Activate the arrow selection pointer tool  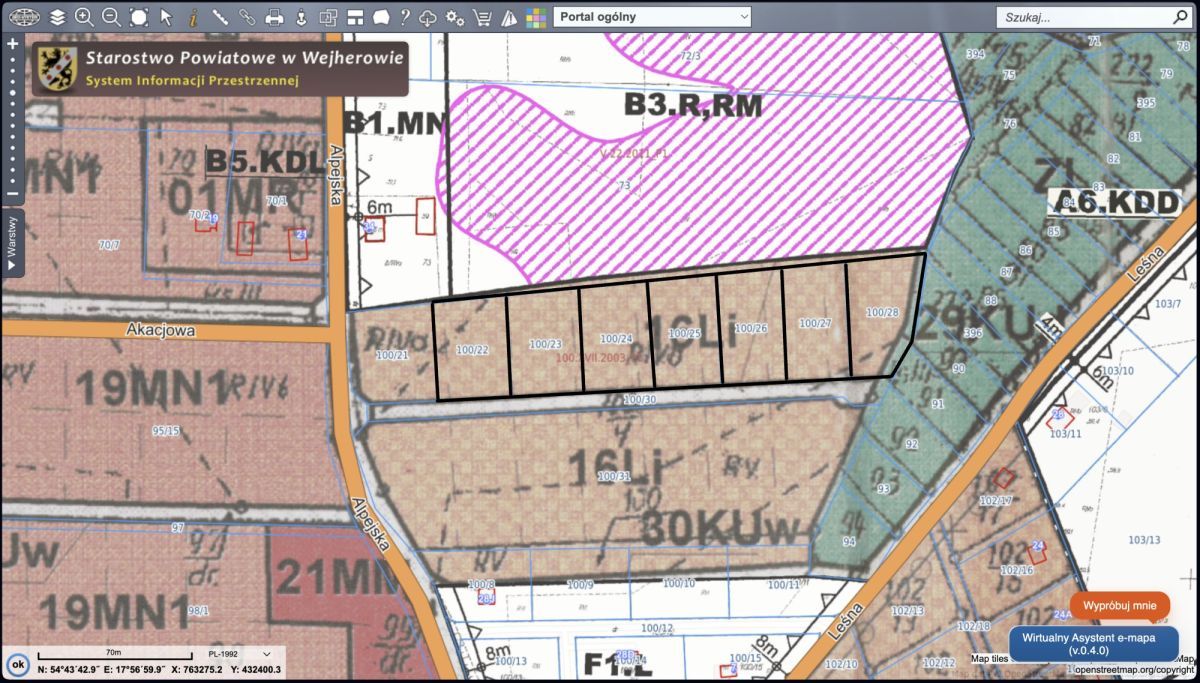pos(166,17)
